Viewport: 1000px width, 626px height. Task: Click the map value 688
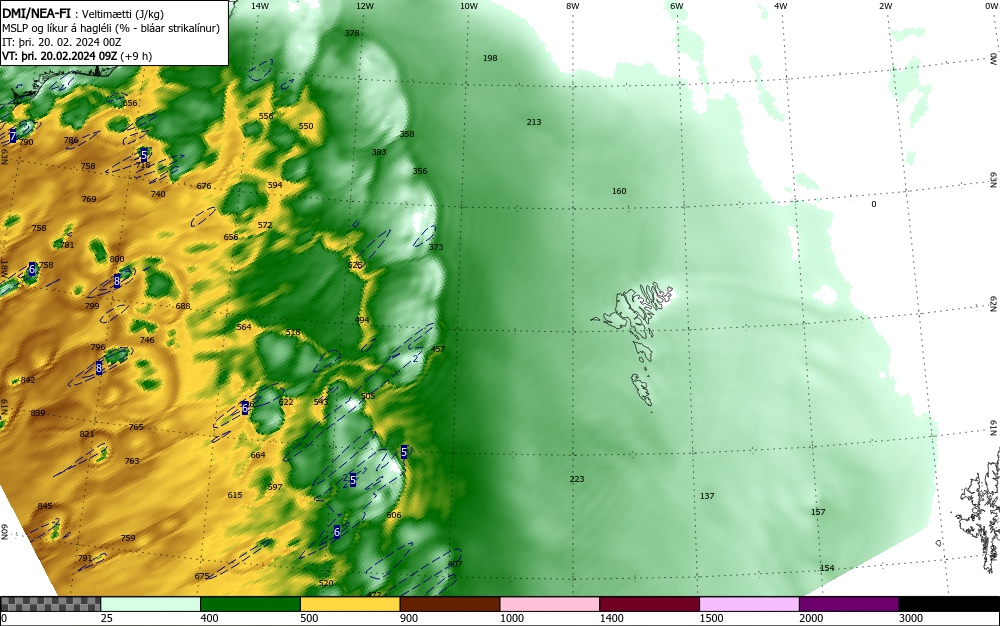[183, 307]
